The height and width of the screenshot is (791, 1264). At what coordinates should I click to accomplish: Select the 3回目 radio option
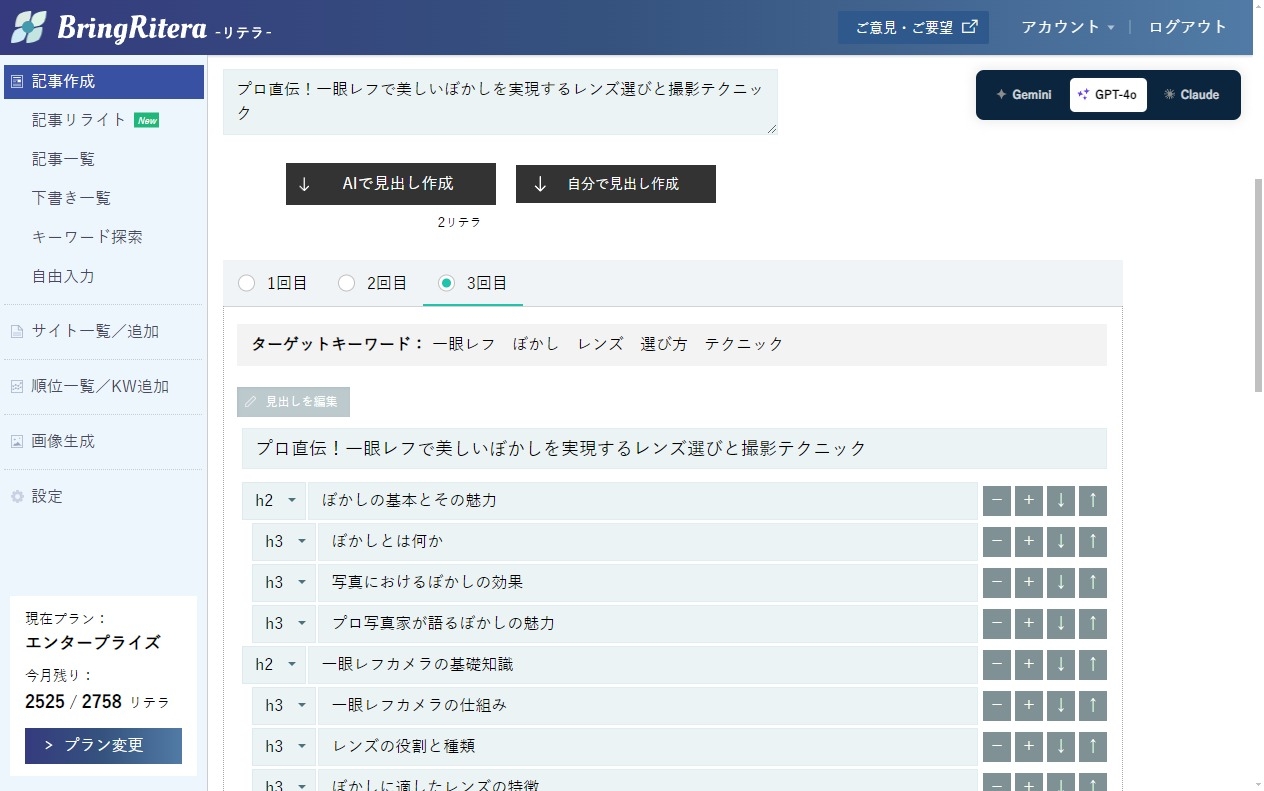pyautogui.click(x=447, y=284)
